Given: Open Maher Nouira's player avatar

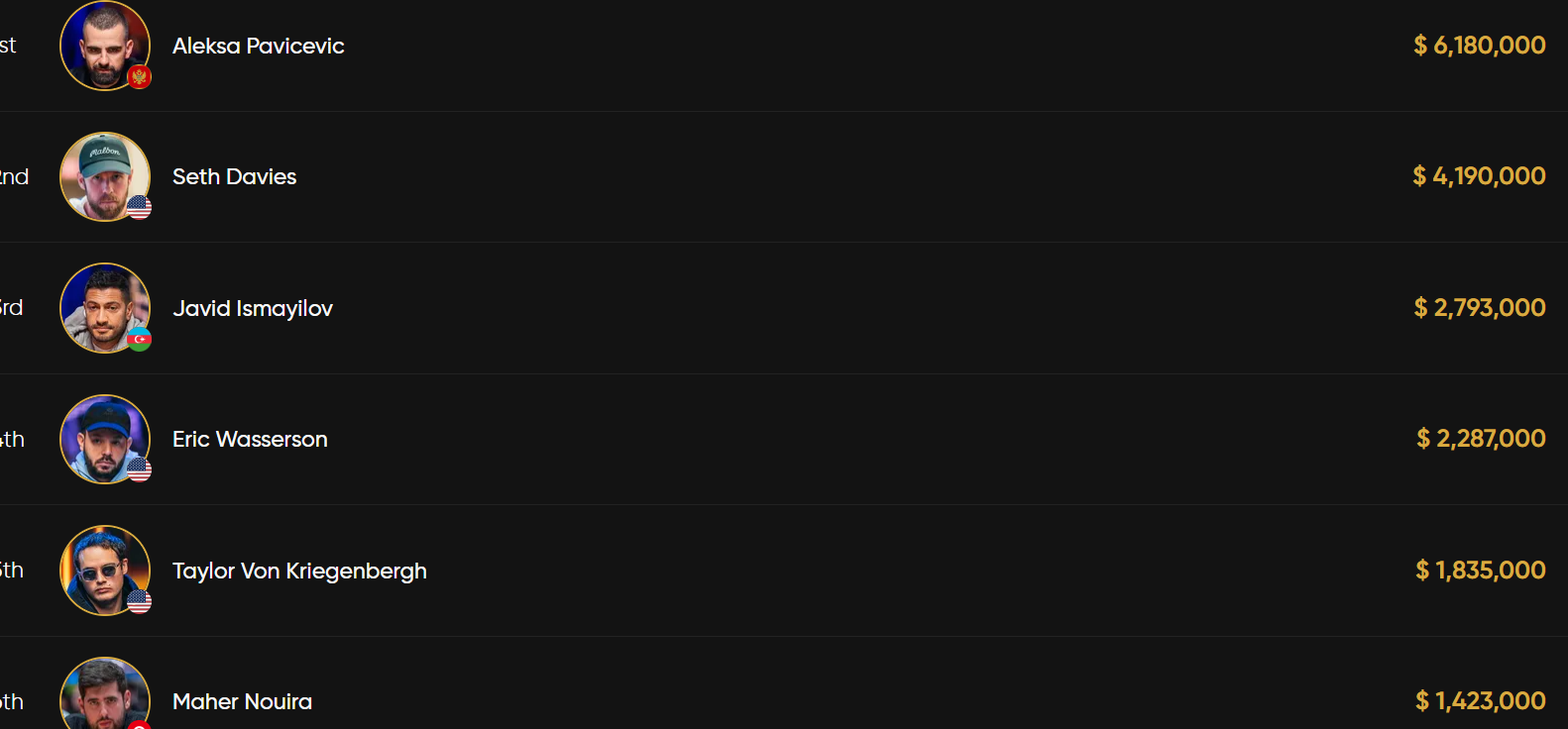Looking at the screenshot, I should coord(103,696).
